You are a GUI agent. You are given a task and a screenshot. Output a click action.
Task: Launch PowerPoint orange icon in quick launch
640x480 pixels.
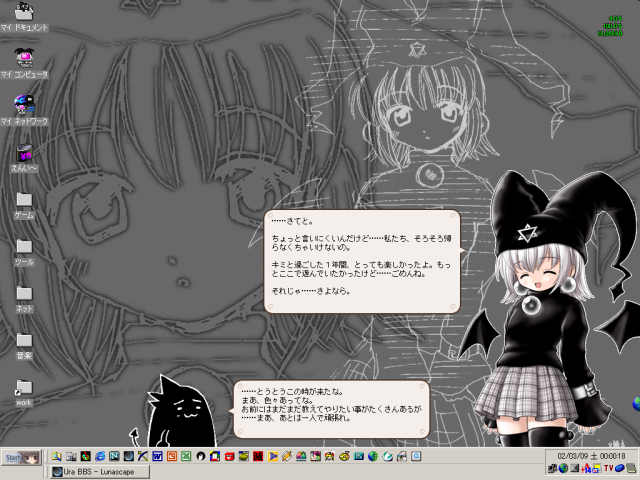pos(171,456)
